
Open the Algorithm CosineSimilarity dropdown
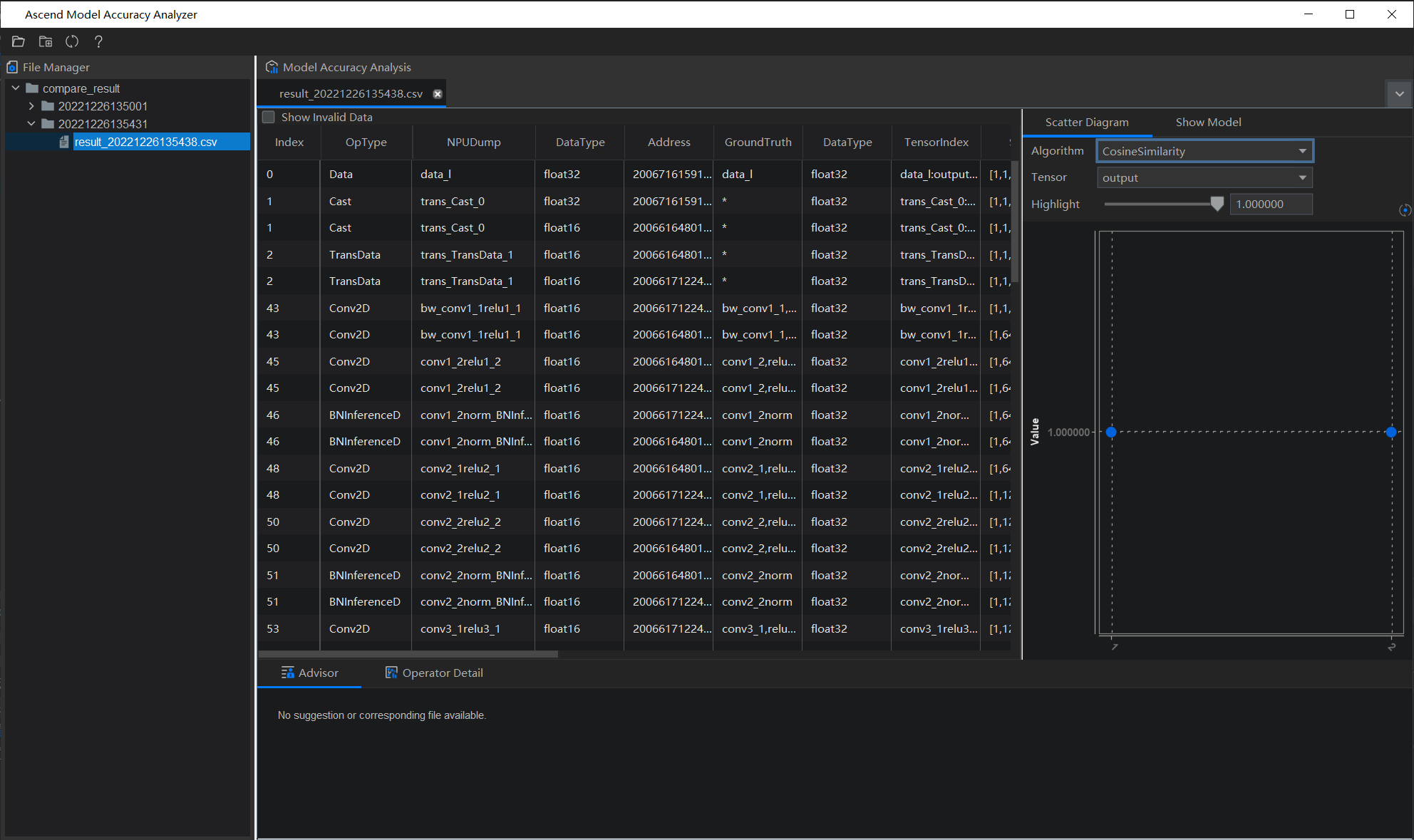coord(1204,151)
